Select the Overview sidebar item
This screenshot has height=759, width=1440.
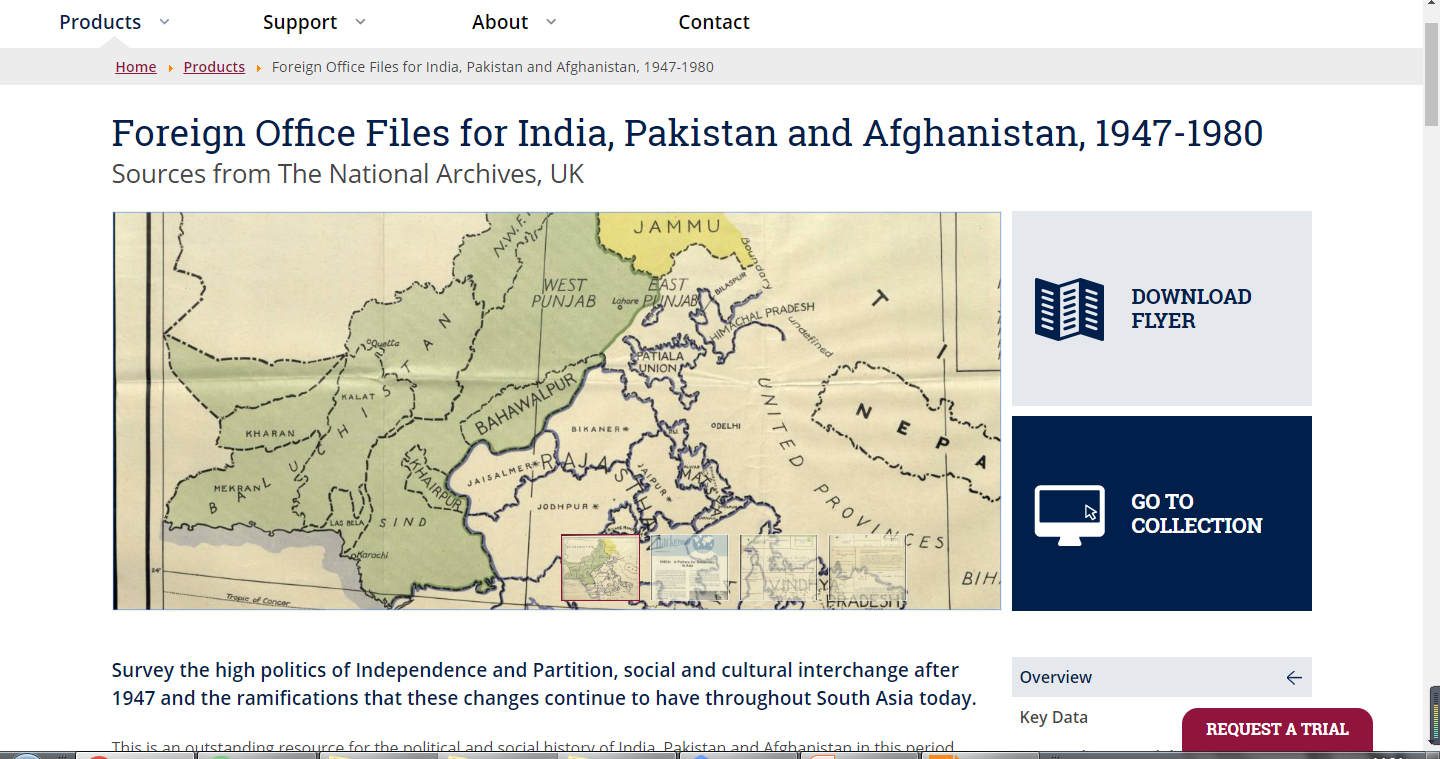click(x=1162, y=677)
